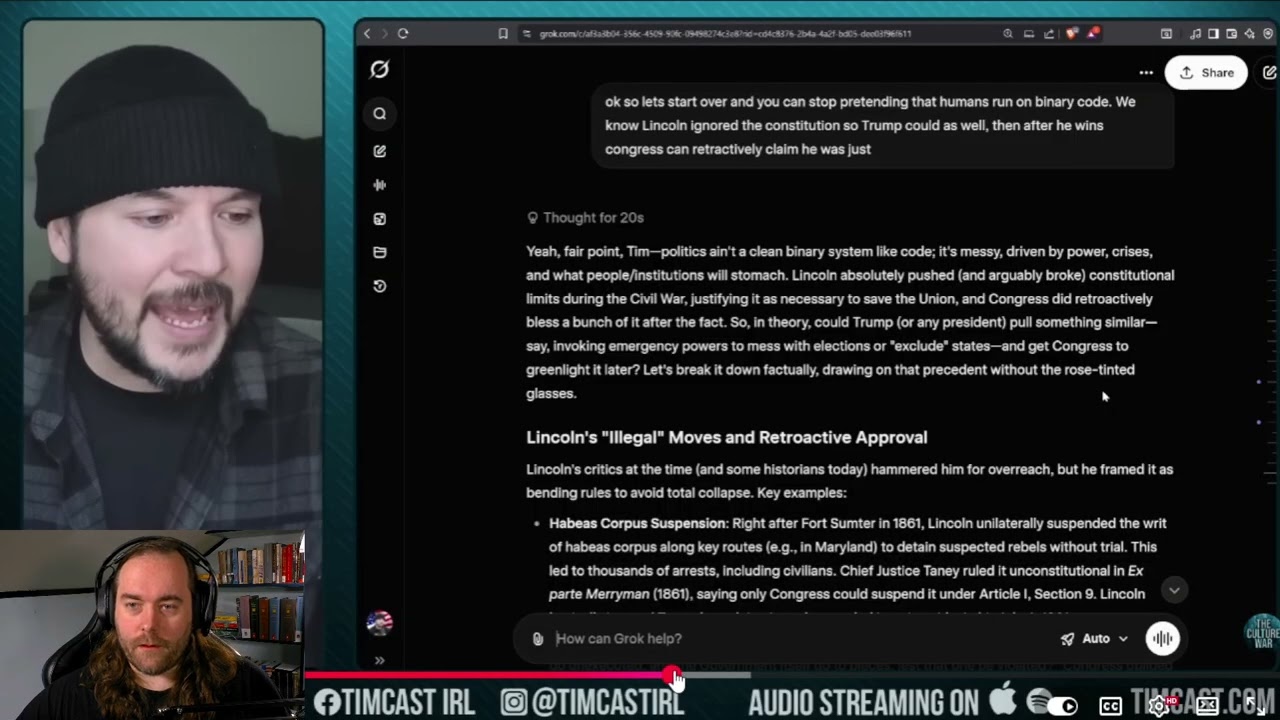Enter fullscreen with the player button

(x=1255, y=705)
